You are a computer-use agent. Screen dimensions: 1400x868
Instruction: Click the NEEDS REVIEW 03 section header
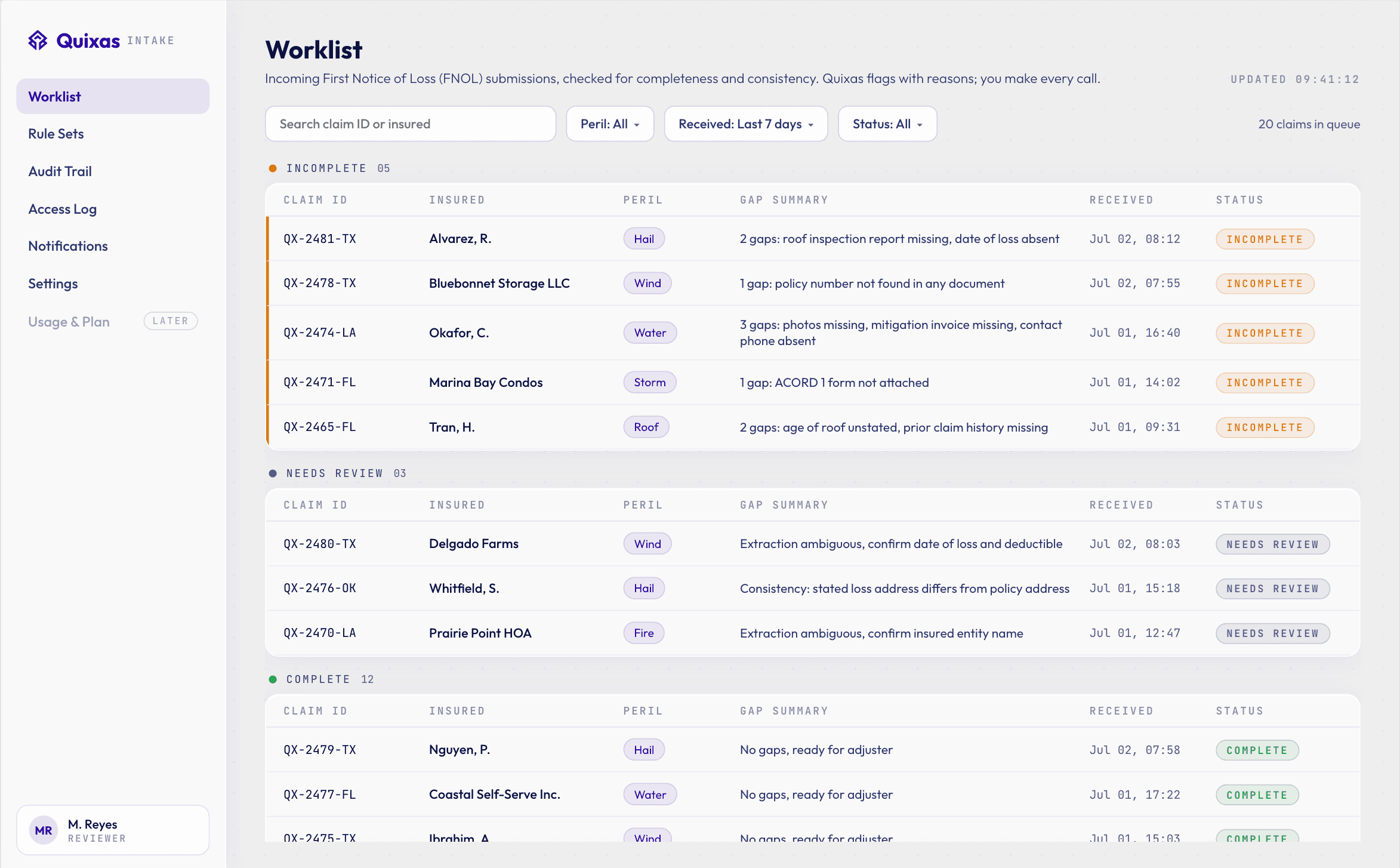coord(338,473)
